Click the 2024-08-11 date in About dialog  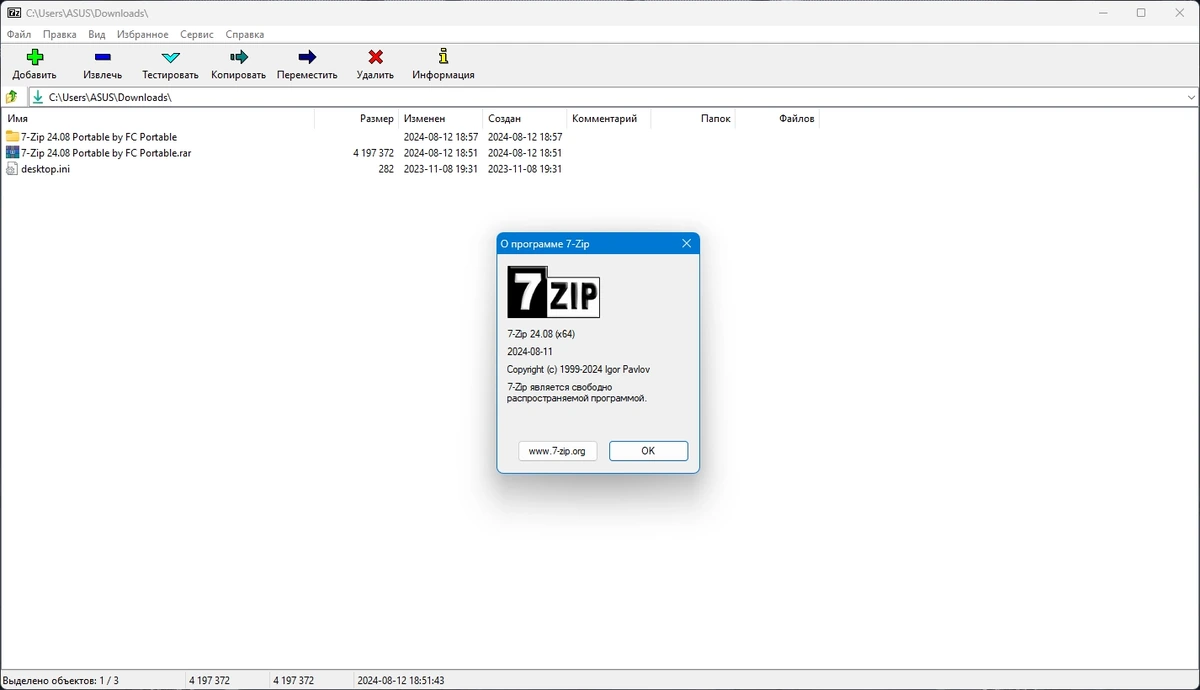pos(530,352)
